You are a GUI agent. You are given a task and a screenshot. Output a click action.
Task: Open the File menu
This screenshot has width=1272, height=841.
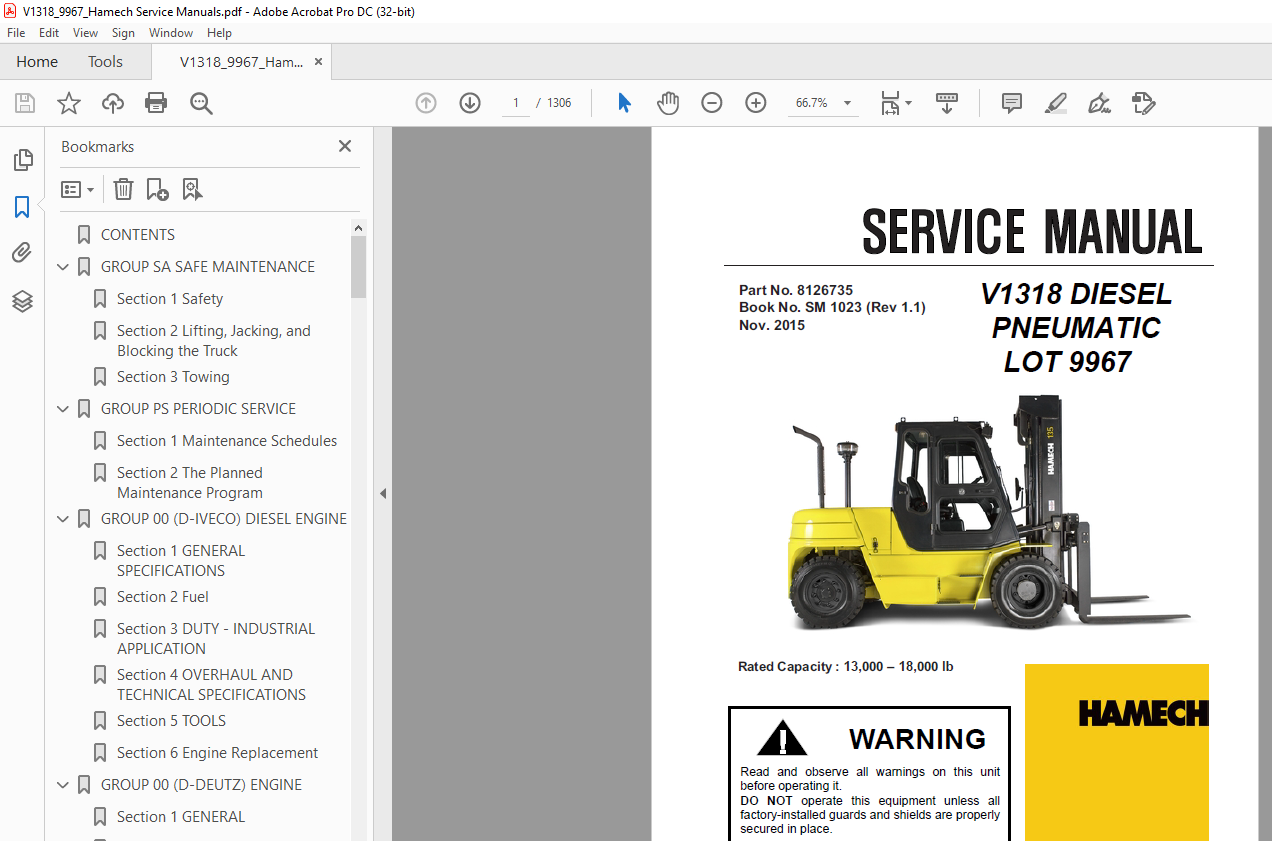(16, 33)
